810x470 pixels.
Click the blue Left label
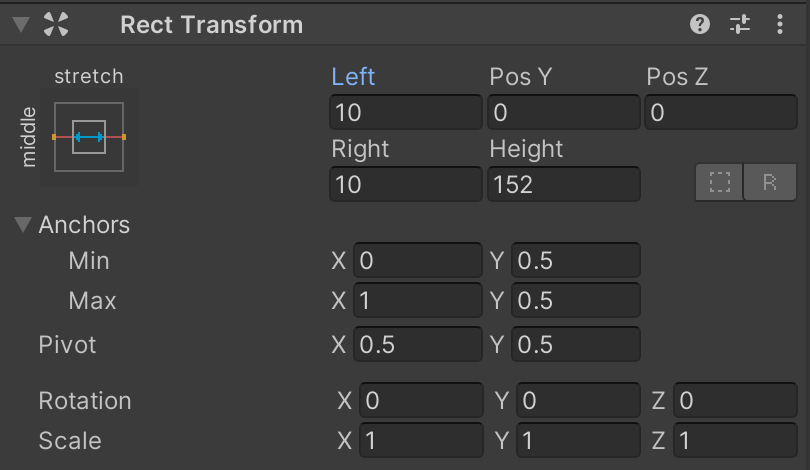(x=353, y=77)
